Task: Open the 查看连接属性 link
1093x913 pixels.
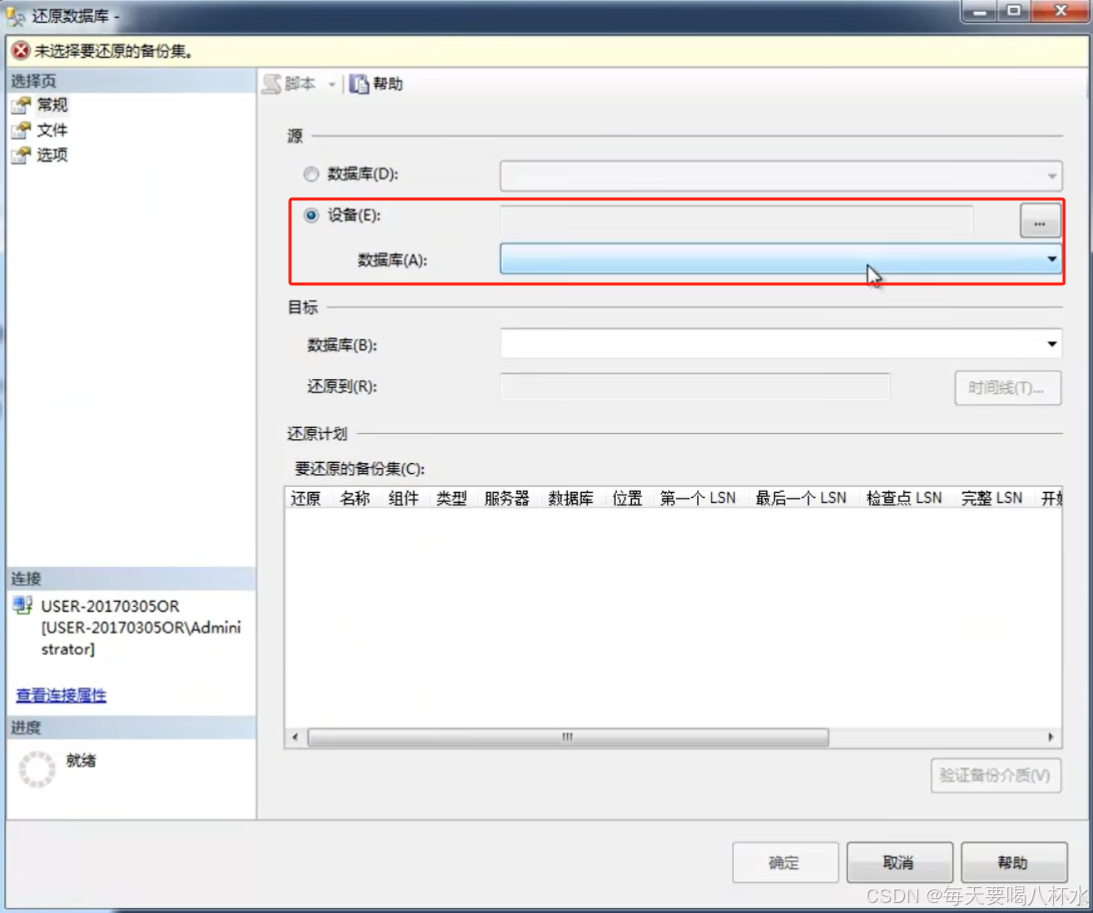Action: coord(61,695)
